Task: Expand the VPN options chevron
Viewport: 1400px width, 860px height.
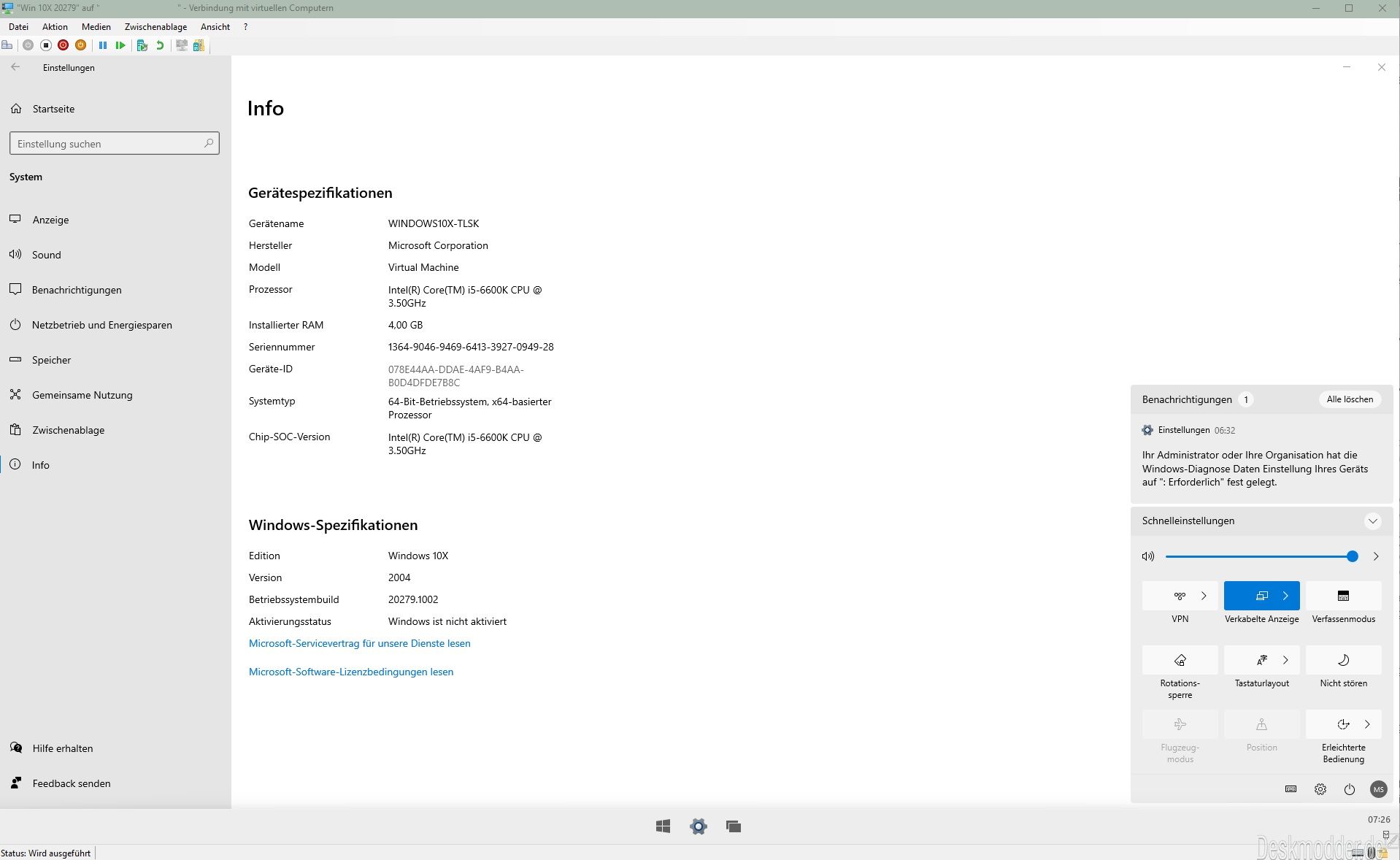Action: [x=1204, y=596]
